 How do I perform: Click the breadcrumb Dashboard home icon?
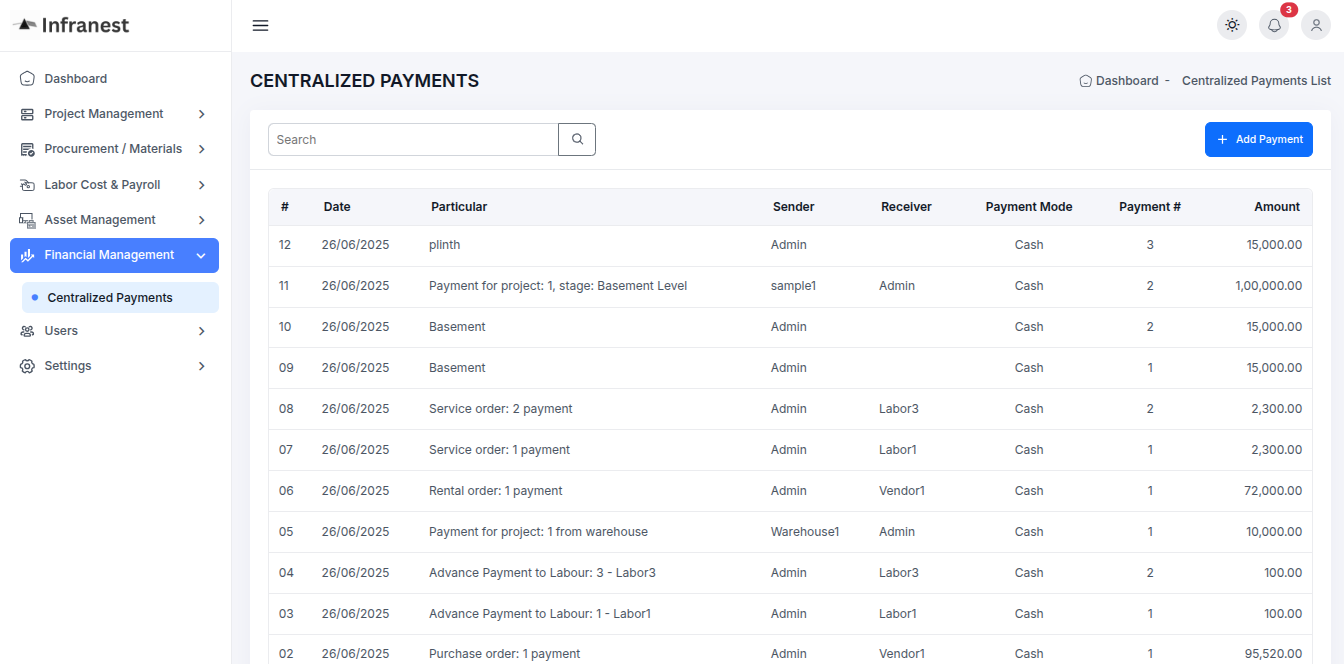pos(1085,81)
